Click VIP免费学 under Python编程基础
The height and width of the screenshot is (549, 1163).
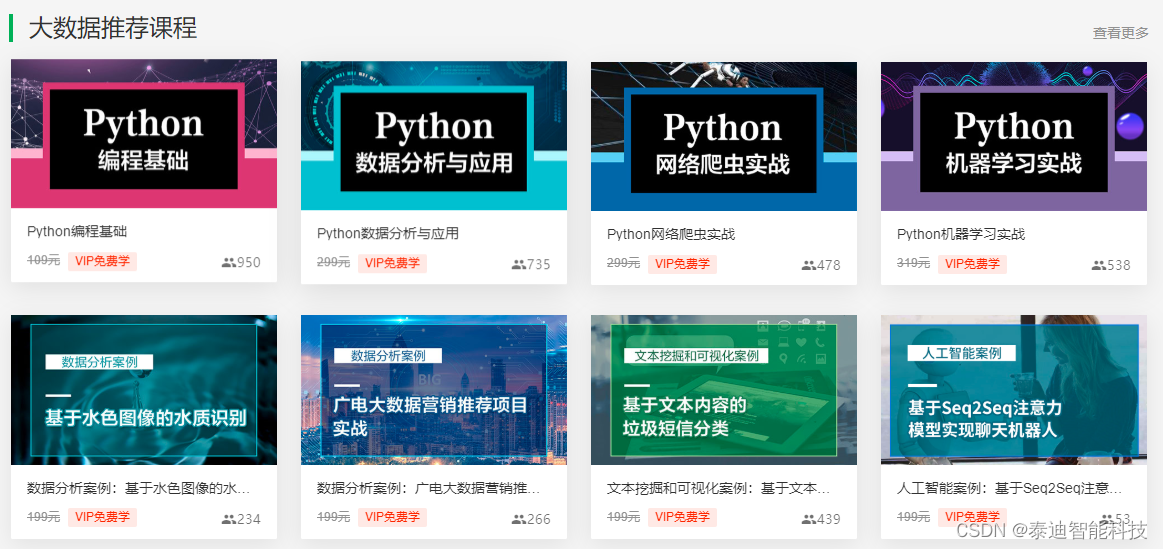coord(102,262)
